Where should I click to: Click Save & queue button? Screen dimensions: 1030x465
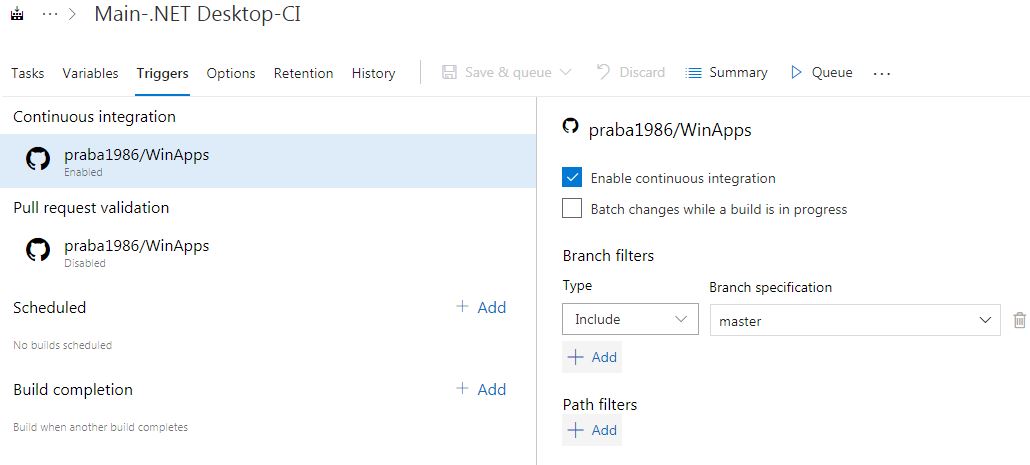497,72
